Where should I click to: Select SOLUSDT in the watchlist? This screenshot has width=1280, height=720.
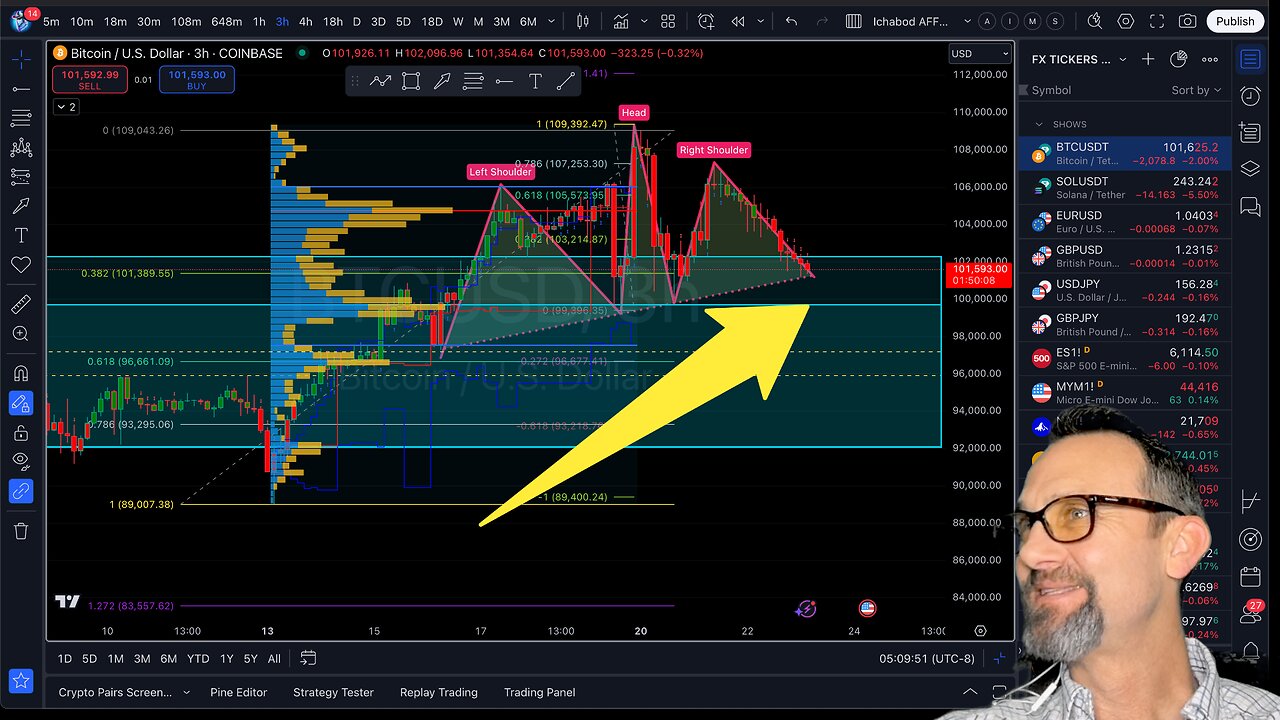click(1125, 187)
